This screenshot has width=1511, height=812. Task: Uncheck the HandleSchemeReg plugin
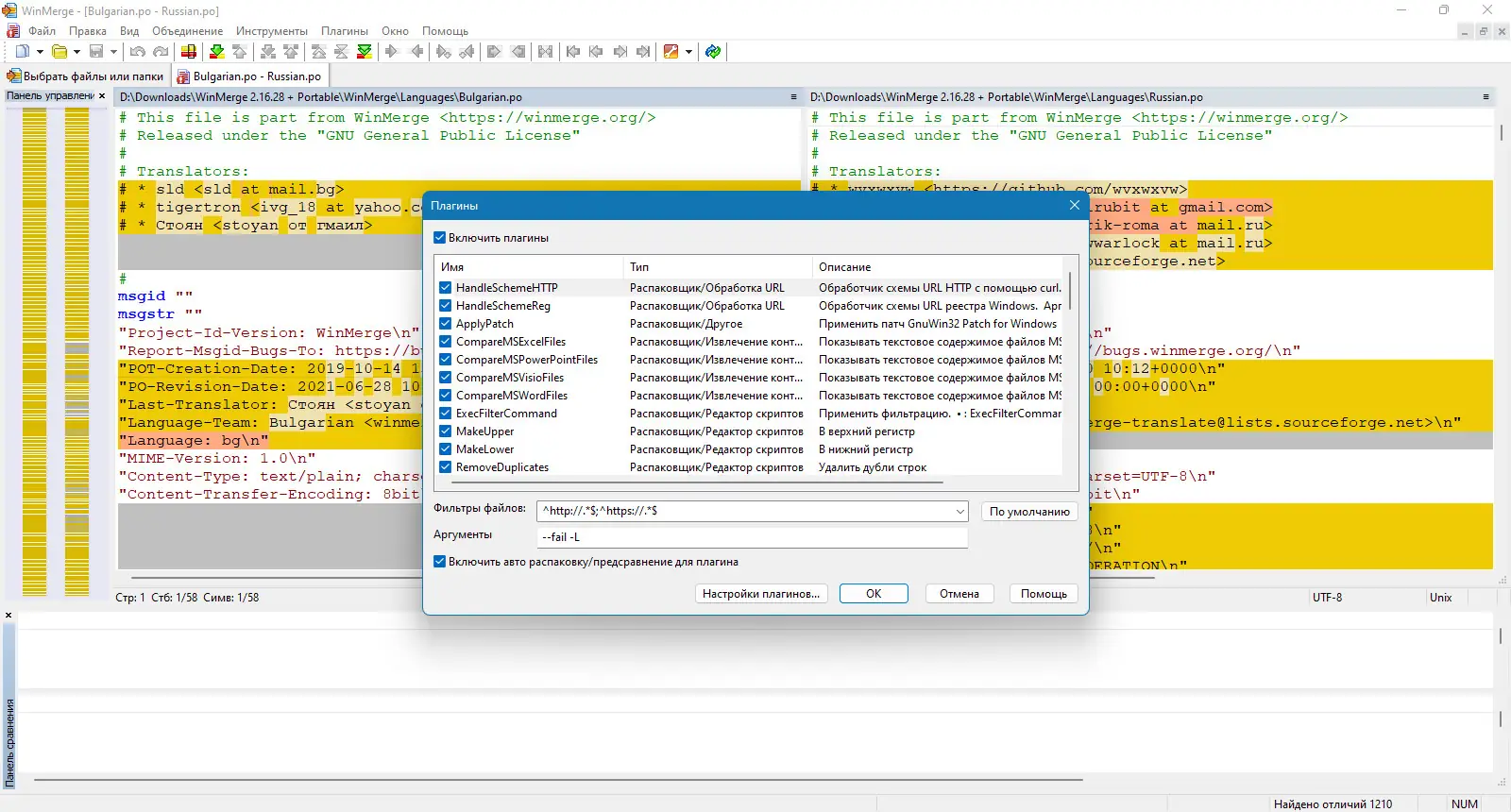click(x=445, y=306)
